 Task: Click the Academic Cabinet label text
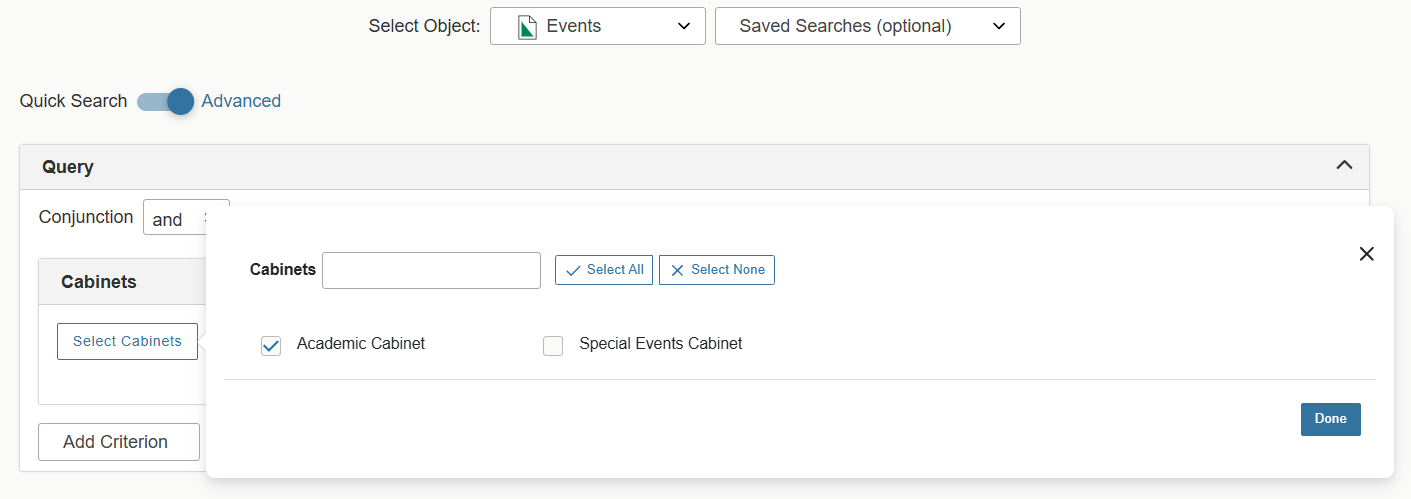tap(360, 344)
